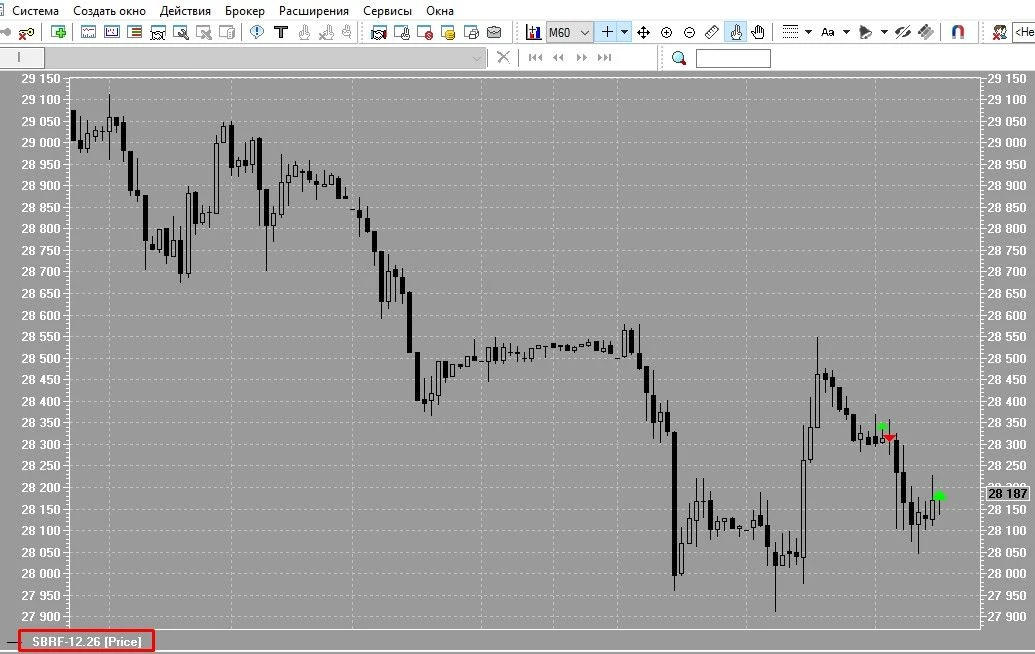Toggle the crosshair cursor mode
The height and width of the screenshot is (654, 1035).
(607, 32)
